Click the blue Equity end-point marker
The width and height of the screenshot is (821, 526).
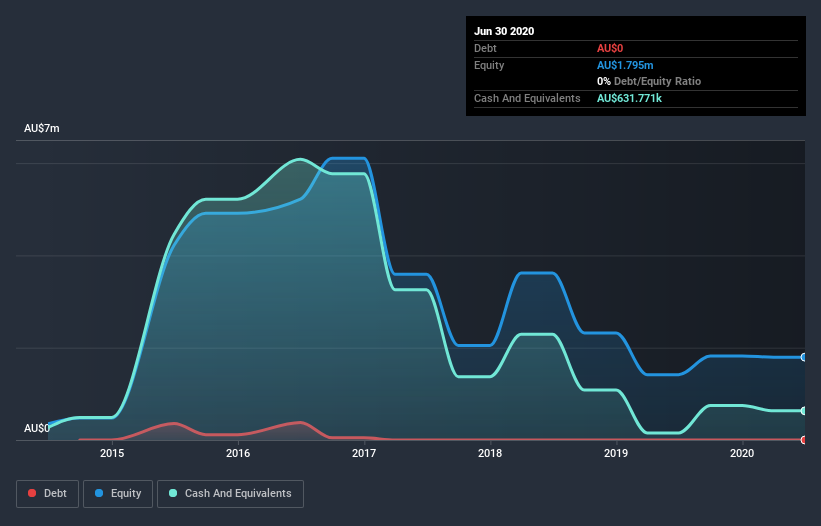(804, 357)
